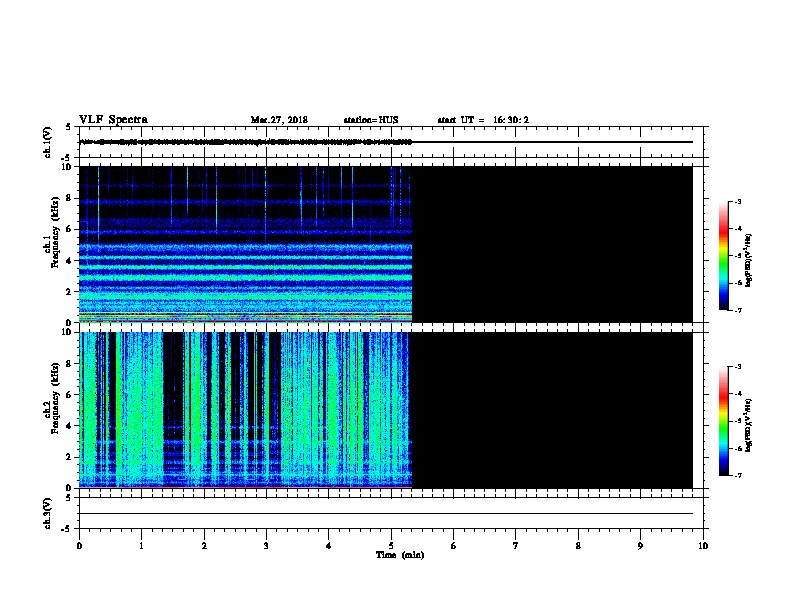This screenshot has width=792, height=612.
Task: Click the time axis tick label "4"
Action: (329, 546)
